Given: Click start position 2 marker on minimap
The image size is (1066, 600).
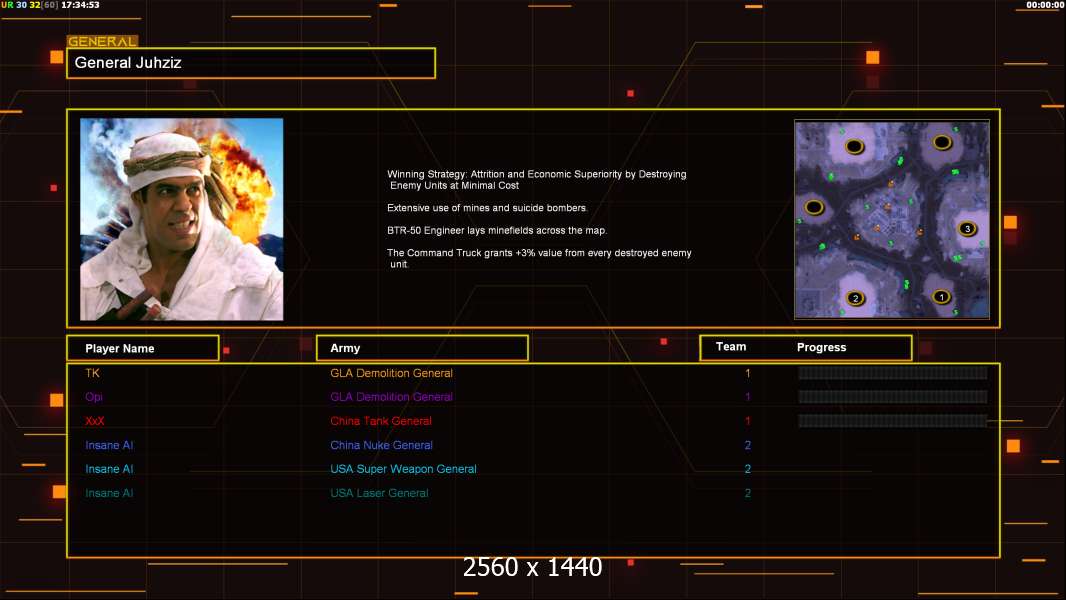Looking at the screenshot, I should coord(856,298).
